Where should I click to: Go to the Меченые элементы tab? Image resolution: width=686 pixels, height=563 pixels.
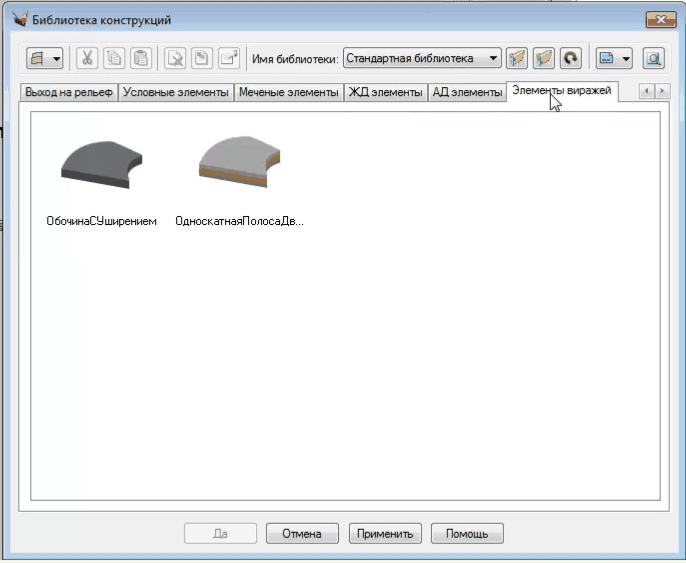287,93
